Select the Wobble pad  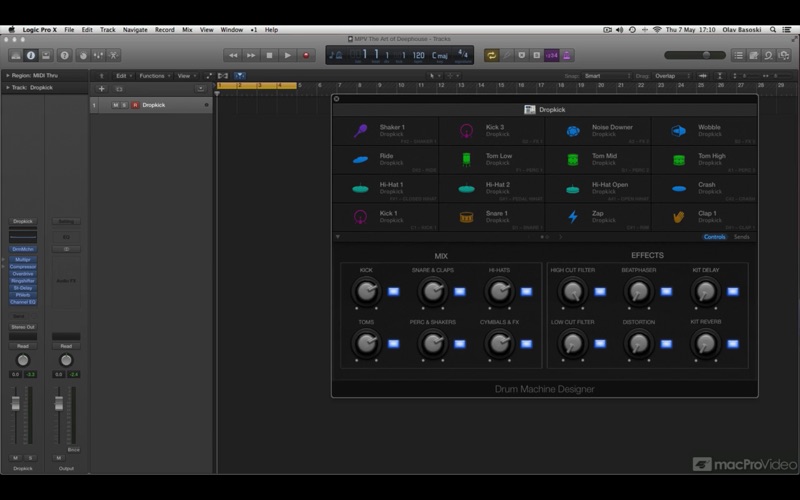[704, 131]
